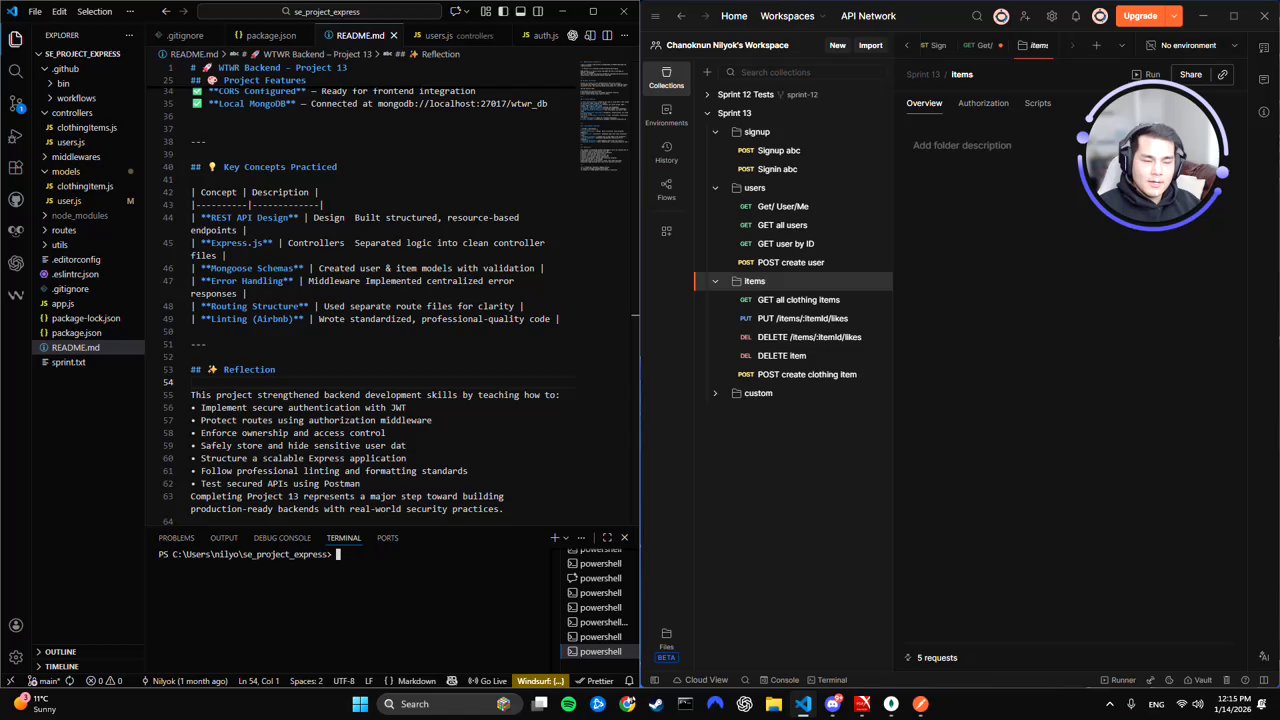Open Postman trash icon in footer
The height and width of the screenshot is (720, 1280).
[x=1226, y=680]
